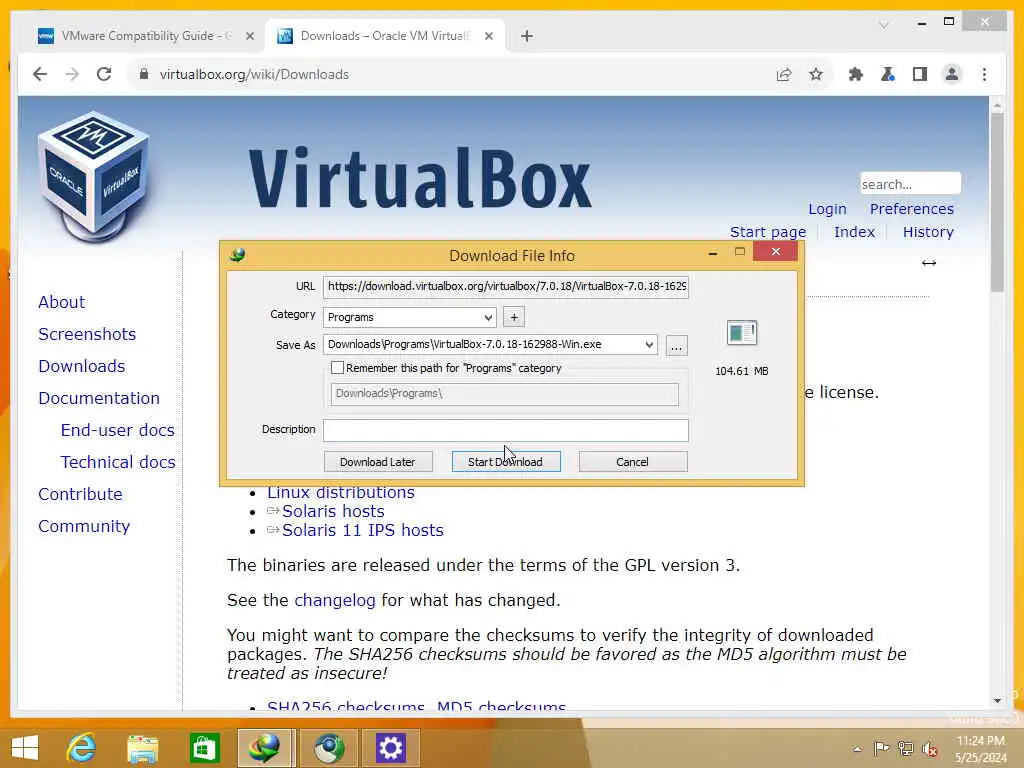Click the Login link
Screen dimensions: 1024x768
pos(827,209)
